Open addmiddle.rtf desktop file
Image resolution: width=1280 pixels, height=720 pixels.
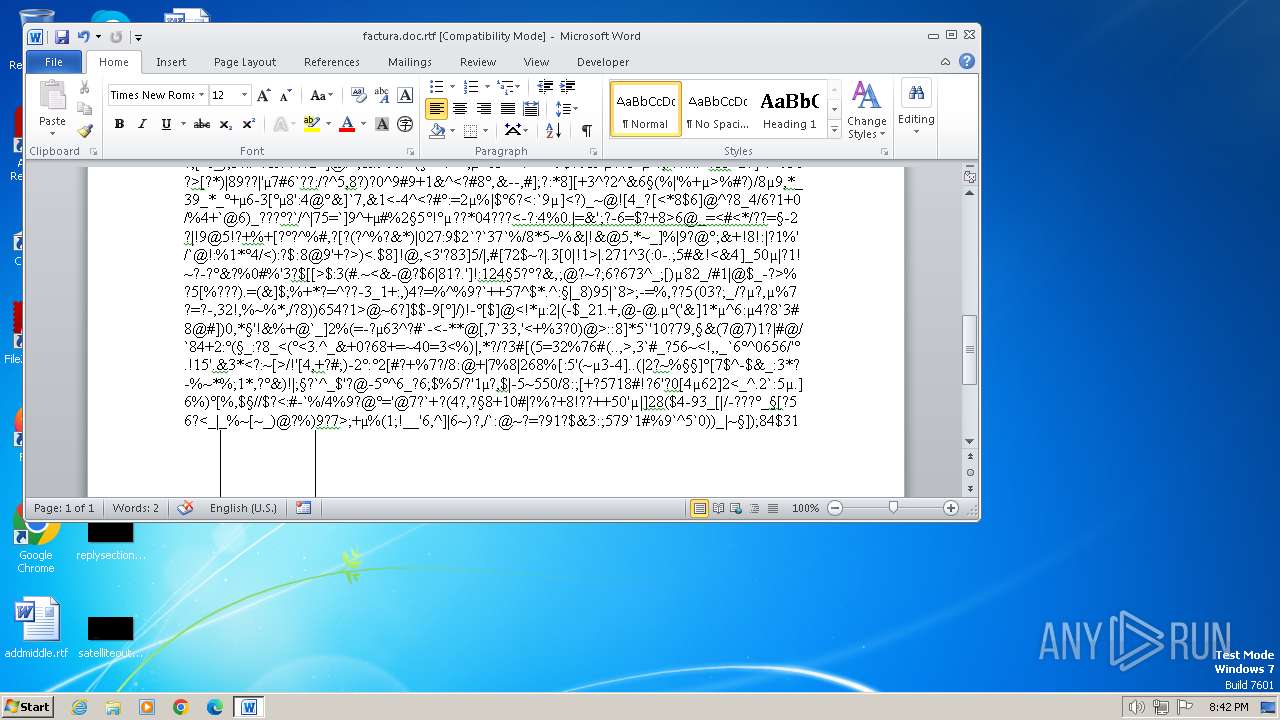coord(36,629)
